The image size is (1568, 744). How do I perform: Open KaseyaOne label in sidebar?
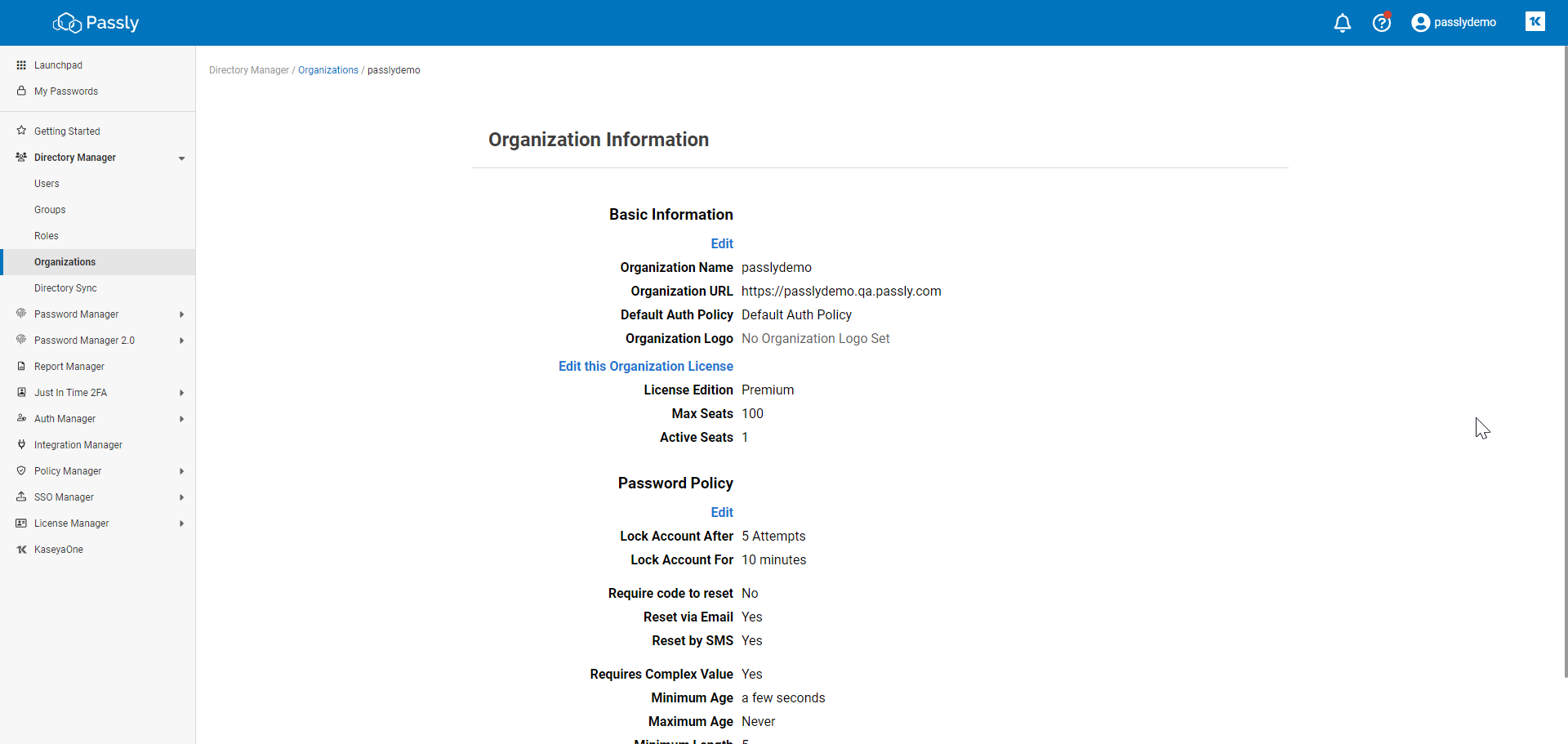59,550
